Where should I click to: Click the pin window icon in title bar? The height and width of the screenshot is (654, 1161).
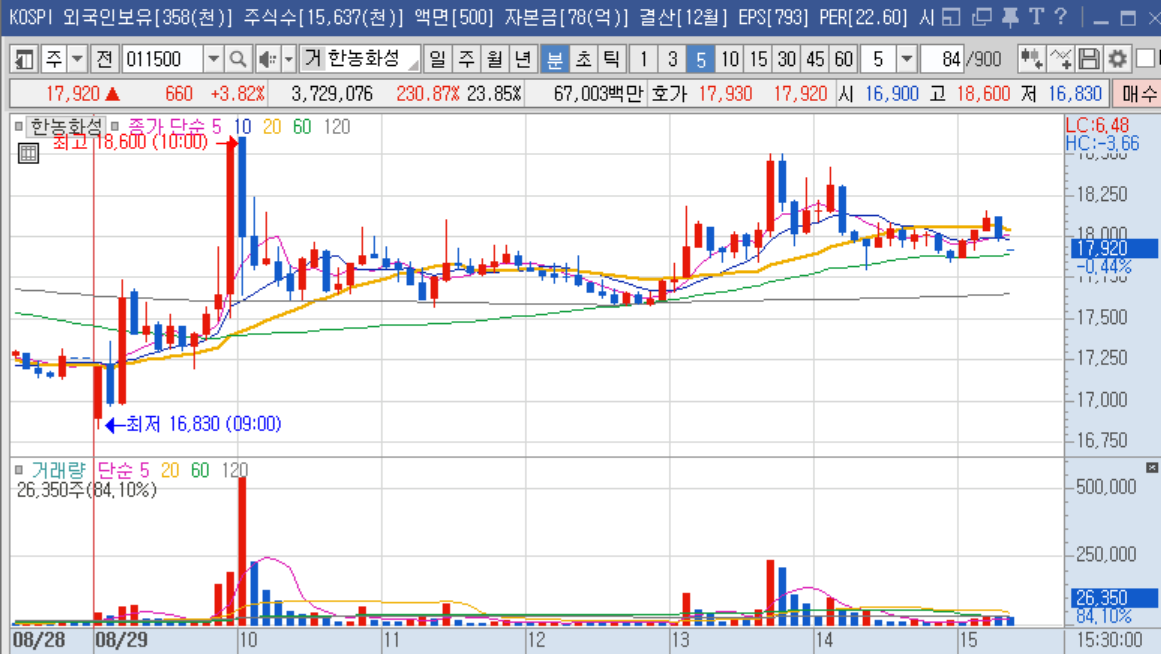pos(1009,17)
